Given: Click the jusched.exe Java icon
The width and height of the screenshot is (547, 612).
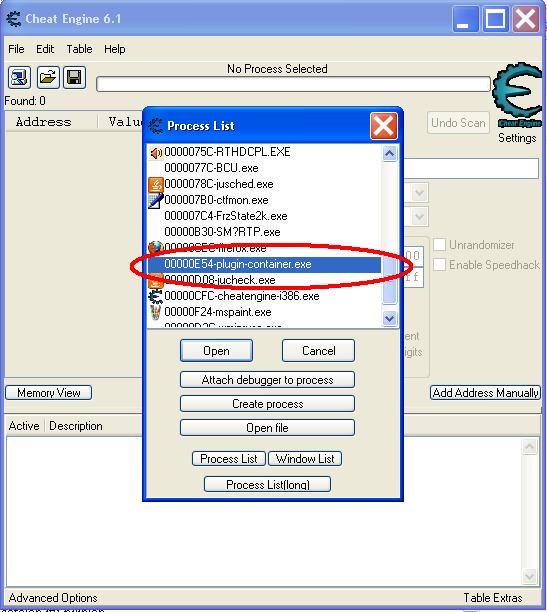Looking at the screenshot, I should tap(155, 184).
